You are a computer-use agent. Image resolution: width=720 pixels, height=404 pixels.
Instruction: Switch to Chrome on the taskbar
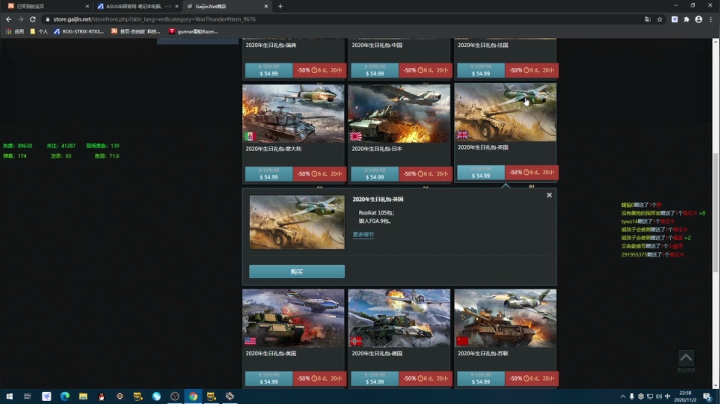193,396
